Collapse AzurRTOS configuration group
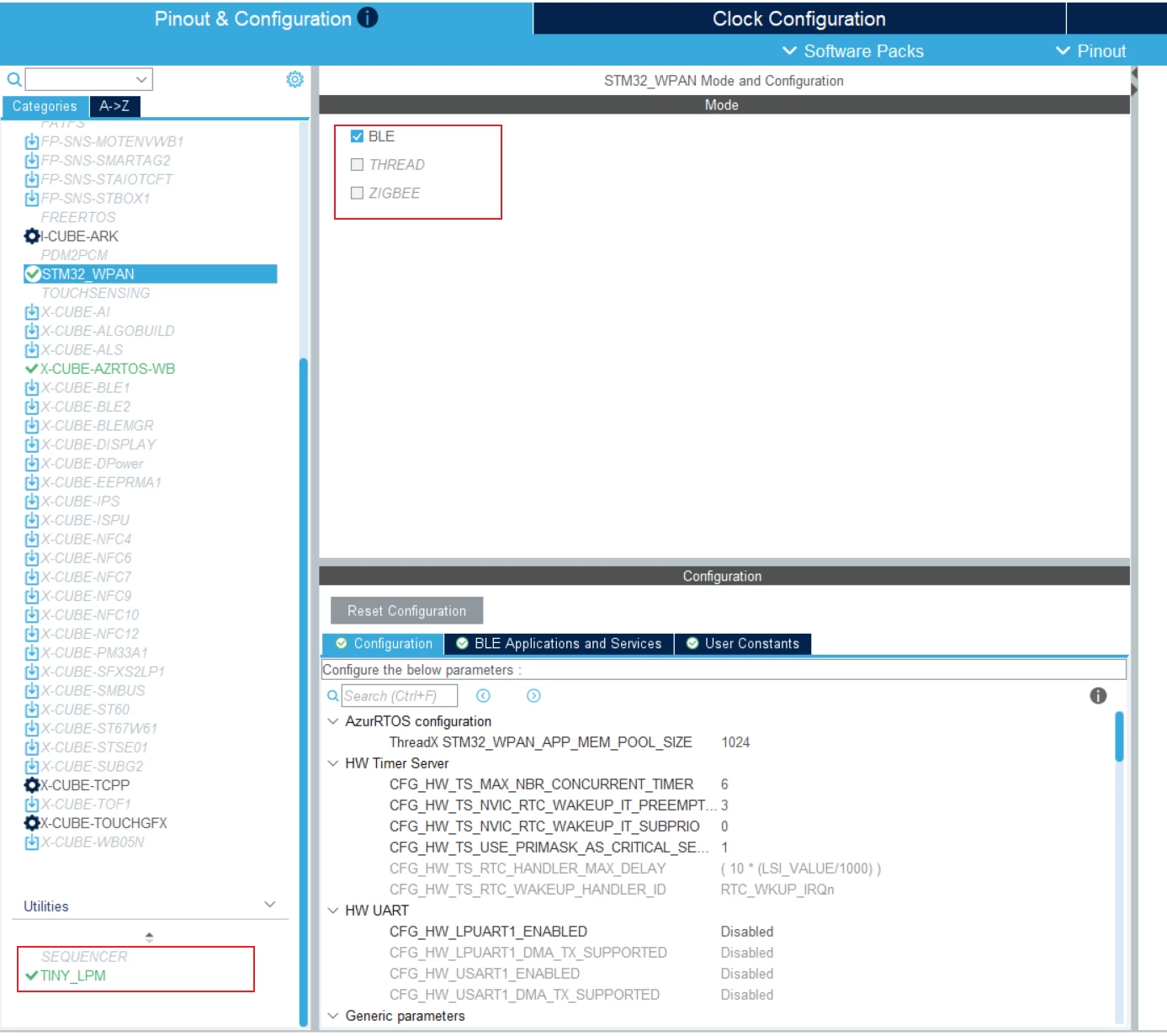The image size is (1167, 1036). point(332,721)
